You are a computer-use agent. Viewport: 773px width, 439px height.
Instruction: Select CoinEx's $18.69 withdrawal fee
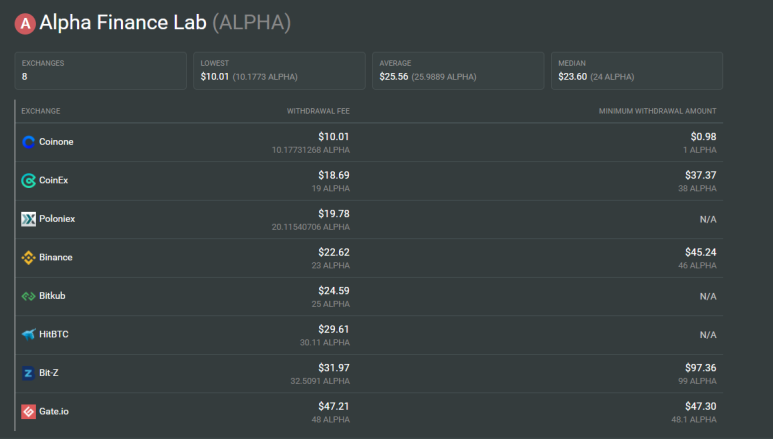pos(334,175)
